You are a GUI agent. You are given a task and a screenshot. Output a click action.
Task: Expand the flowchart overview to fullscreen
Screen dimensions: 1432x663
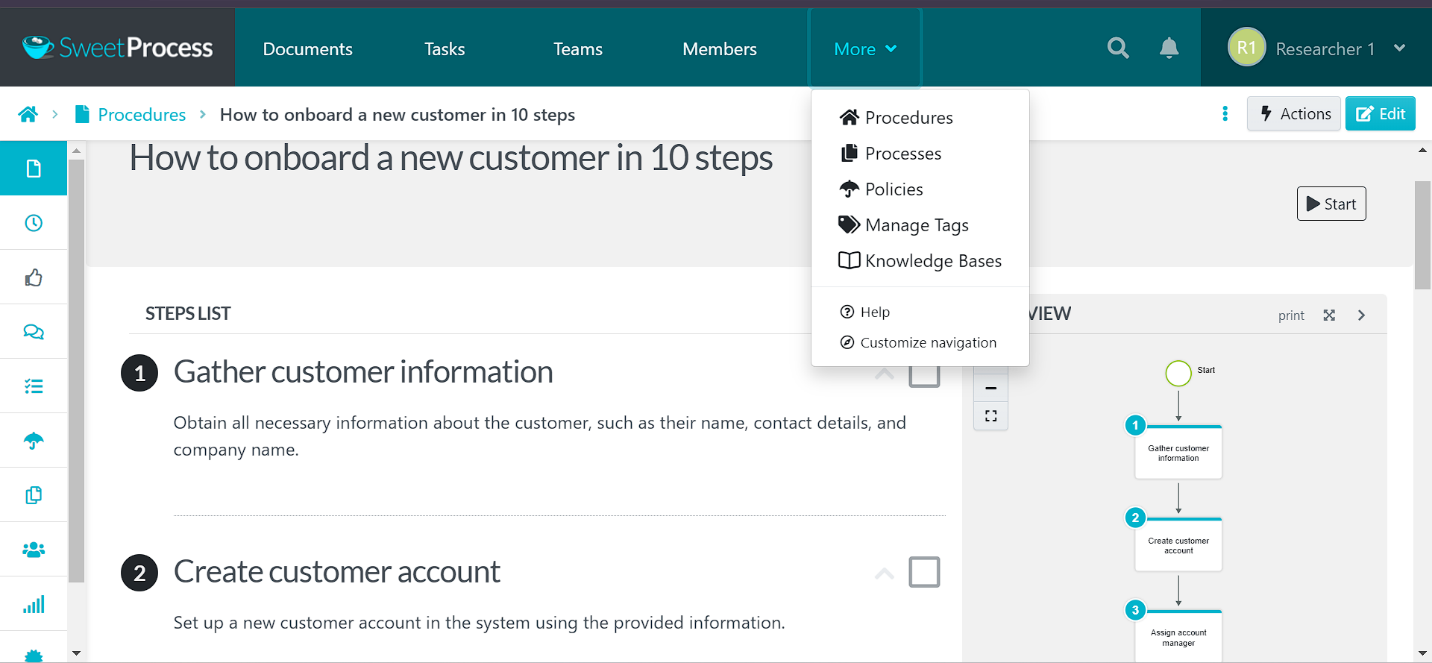coord(1329,315)
